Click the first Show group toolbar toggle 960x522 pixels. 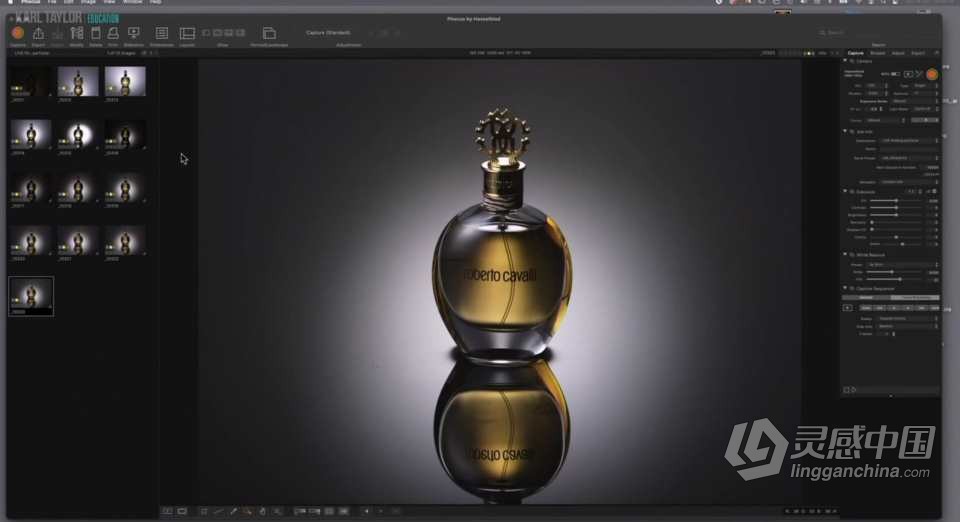point(206,32)
